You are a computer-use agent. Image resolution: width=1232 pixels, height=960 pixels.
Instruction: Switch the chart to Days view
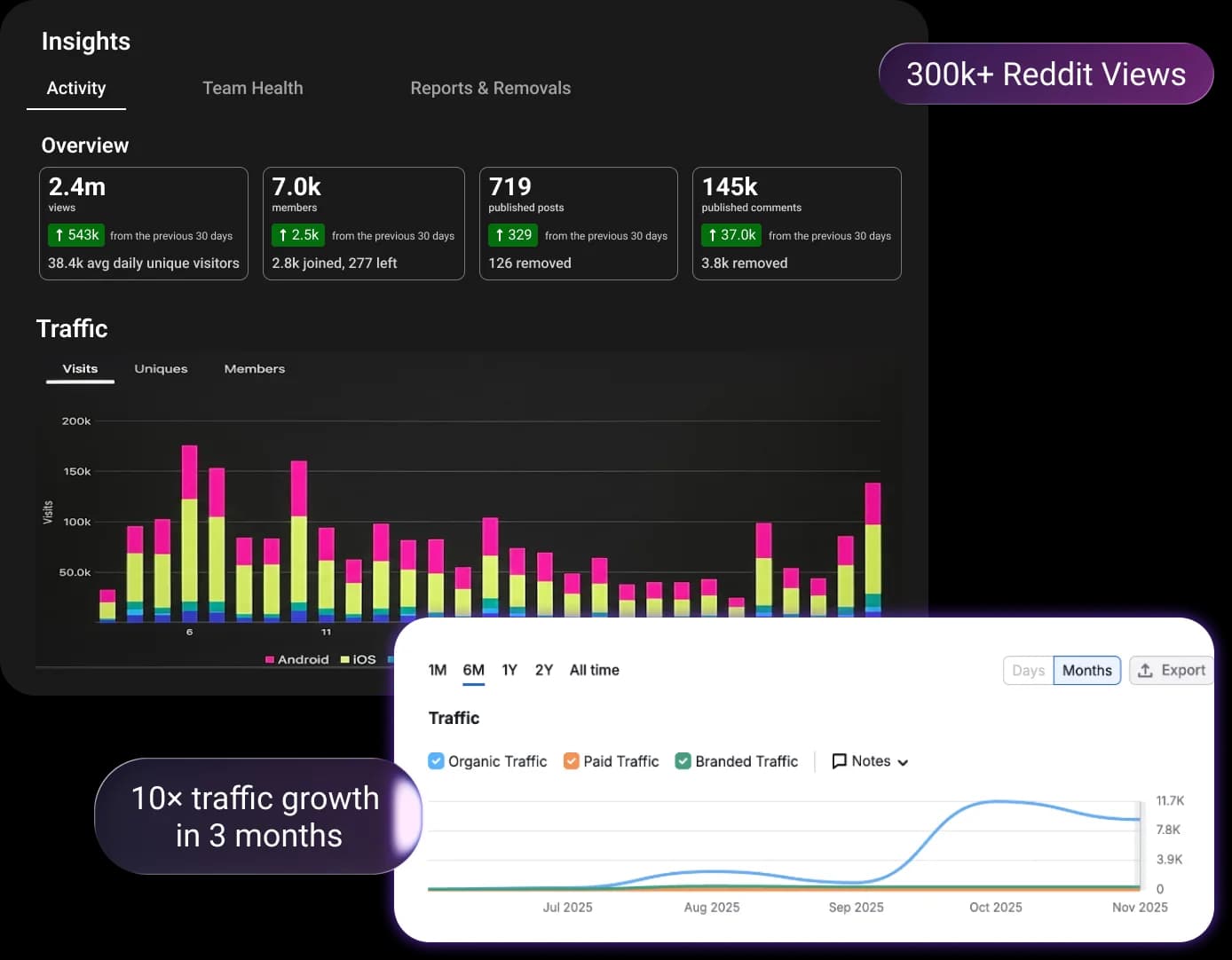click(1028, 670)
